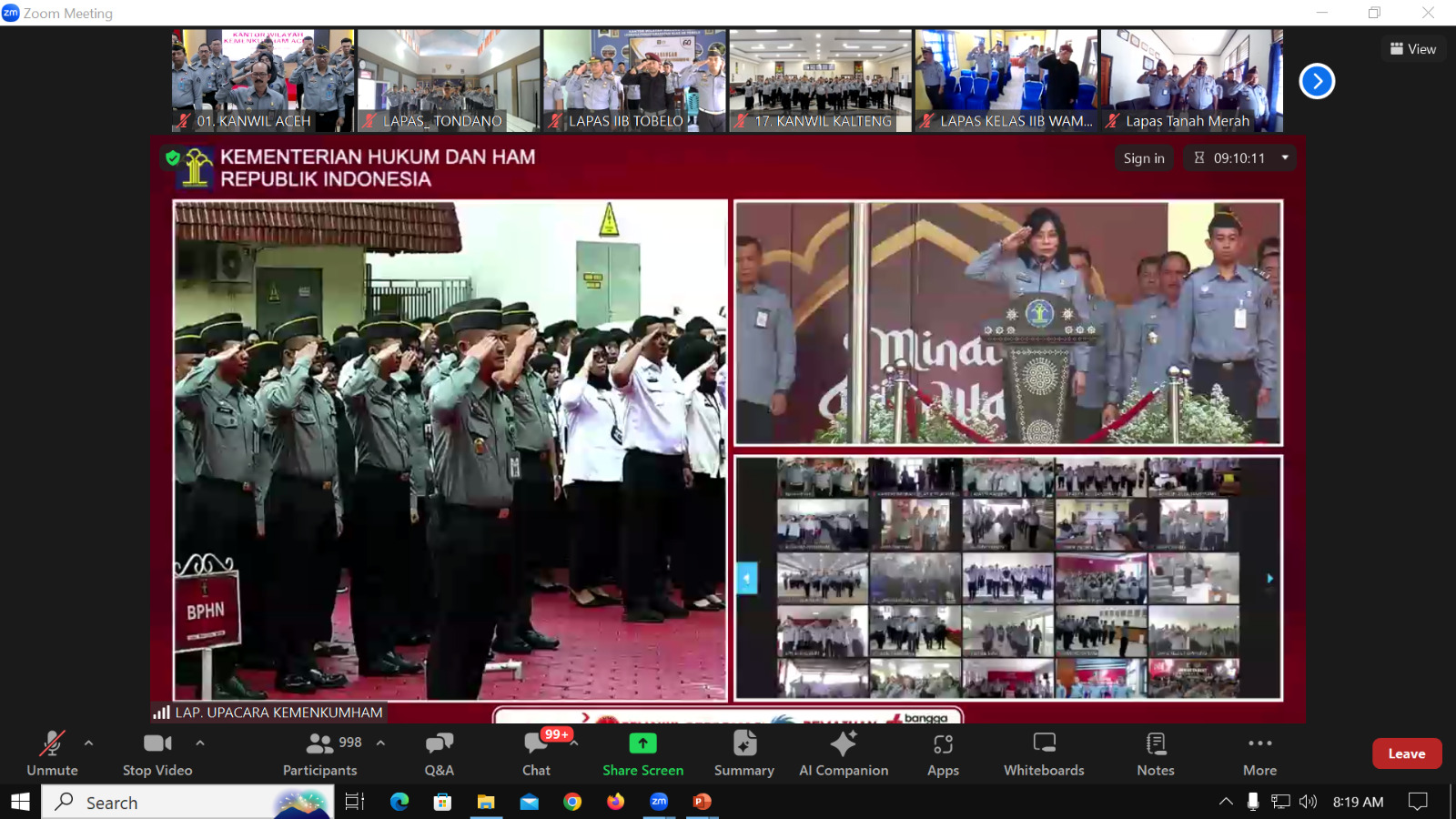Show next page of video thumbnails
The image size is (1456, 819).
click(1317, 81)
